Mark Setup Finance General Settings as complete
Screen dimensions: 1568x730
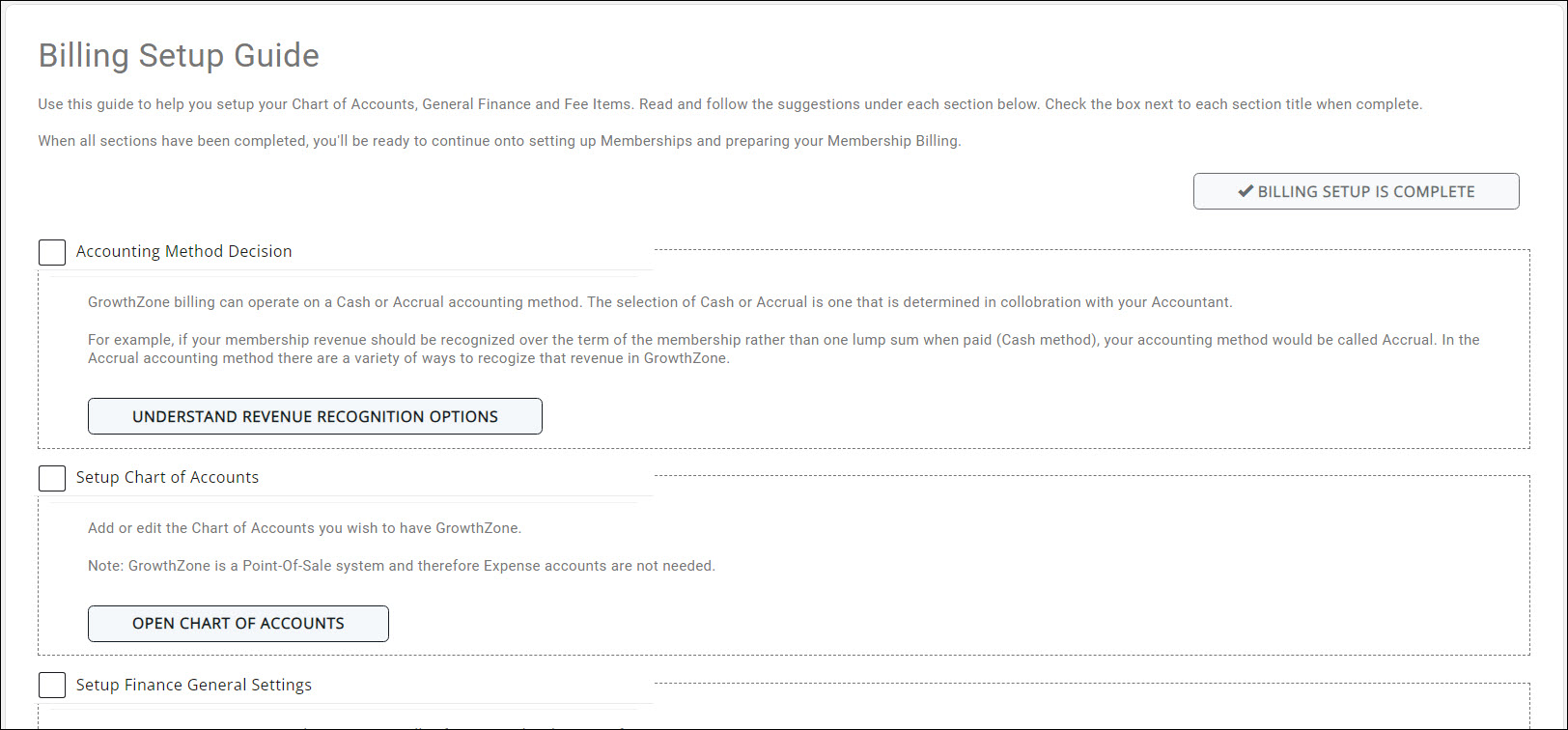52,686
